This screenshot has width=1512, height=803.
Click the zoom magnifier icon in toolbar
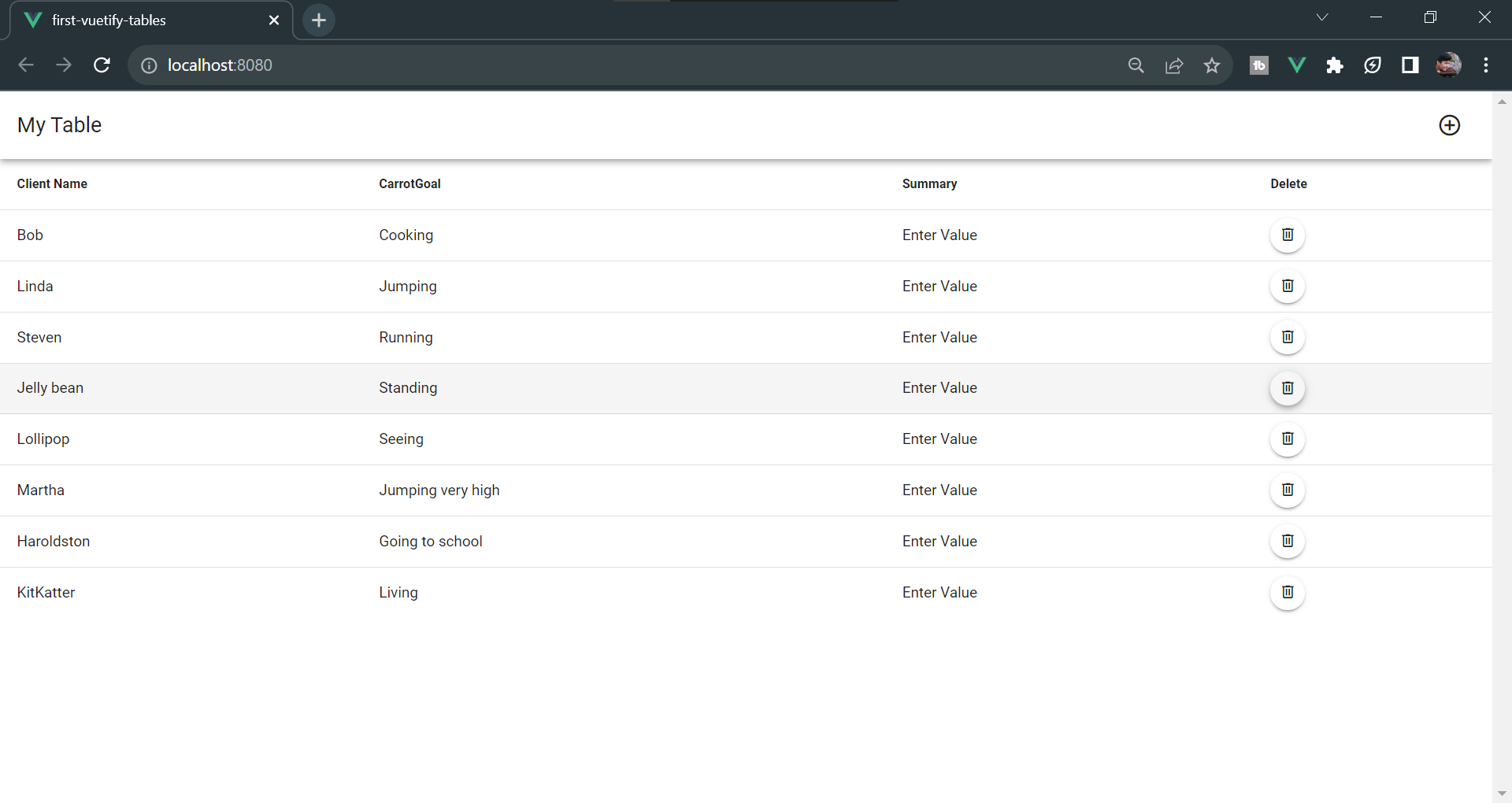point(1136,65)
